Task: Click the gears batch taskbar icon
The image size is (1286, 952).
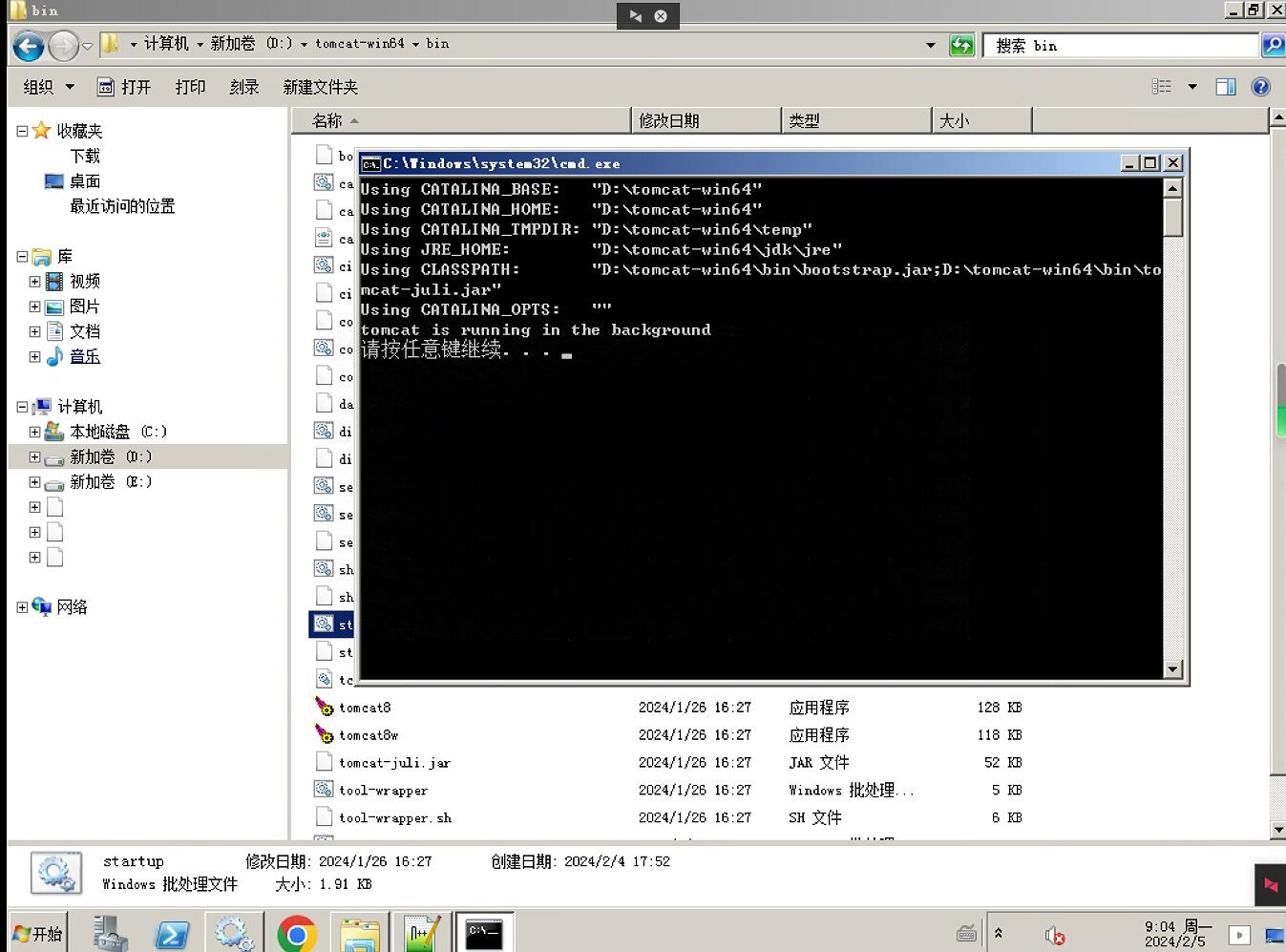Action: point(235,934)
